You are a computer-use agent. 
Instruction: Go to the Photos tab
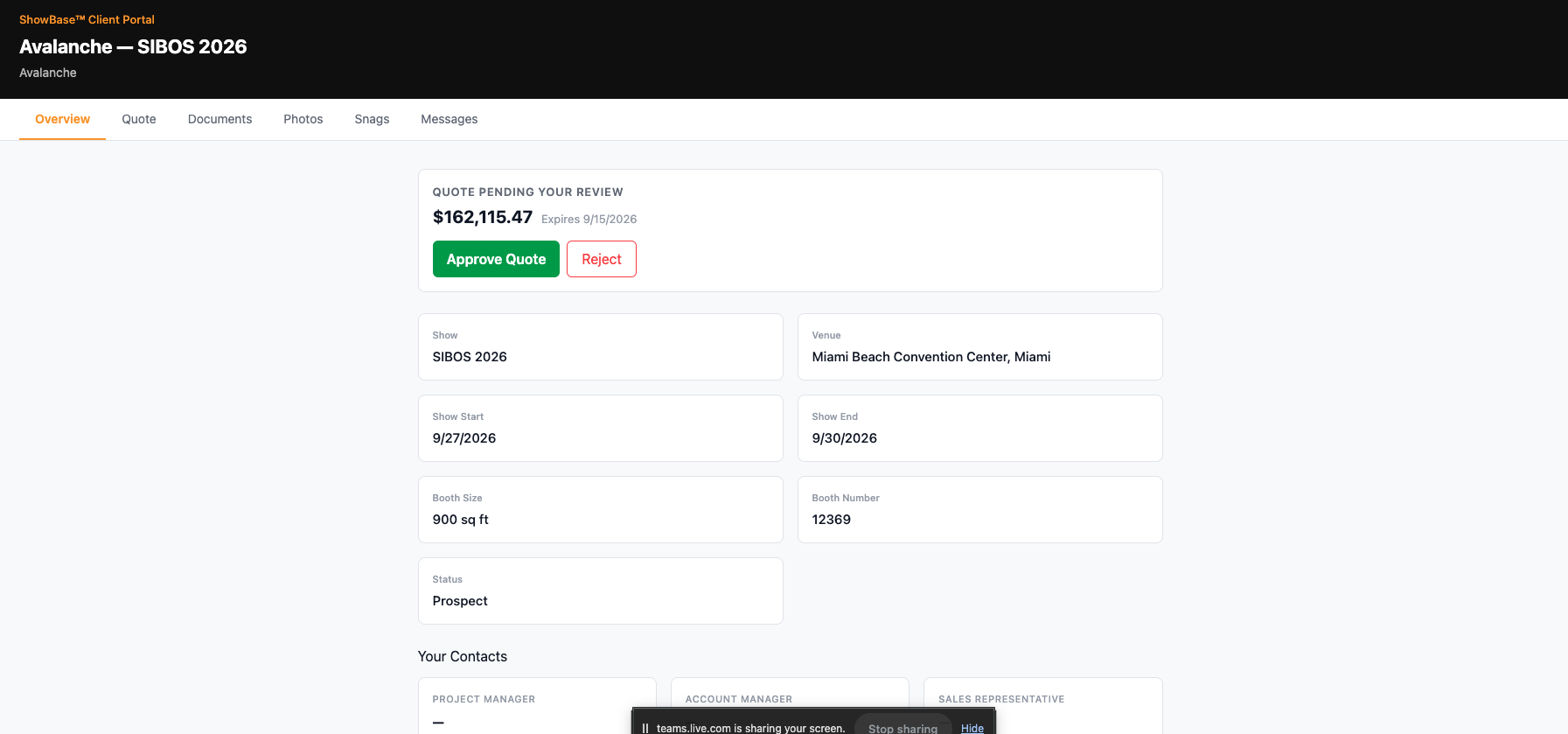pyautogui.click(x=303, y=119)
